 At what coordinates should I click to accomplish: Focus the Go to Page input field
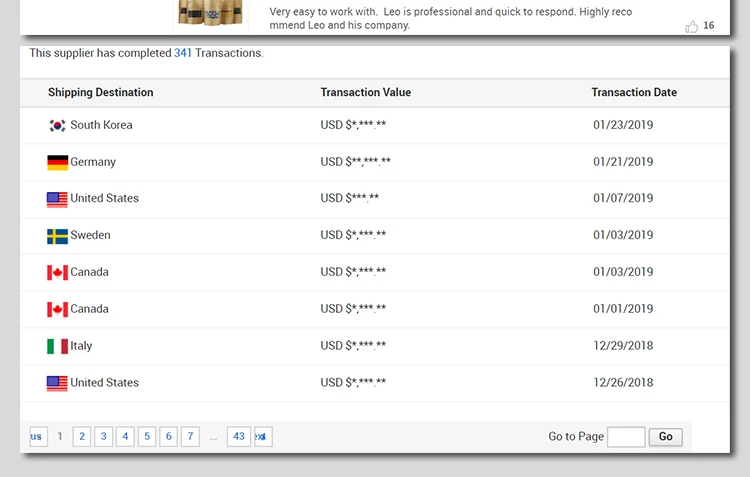(626, 437)
